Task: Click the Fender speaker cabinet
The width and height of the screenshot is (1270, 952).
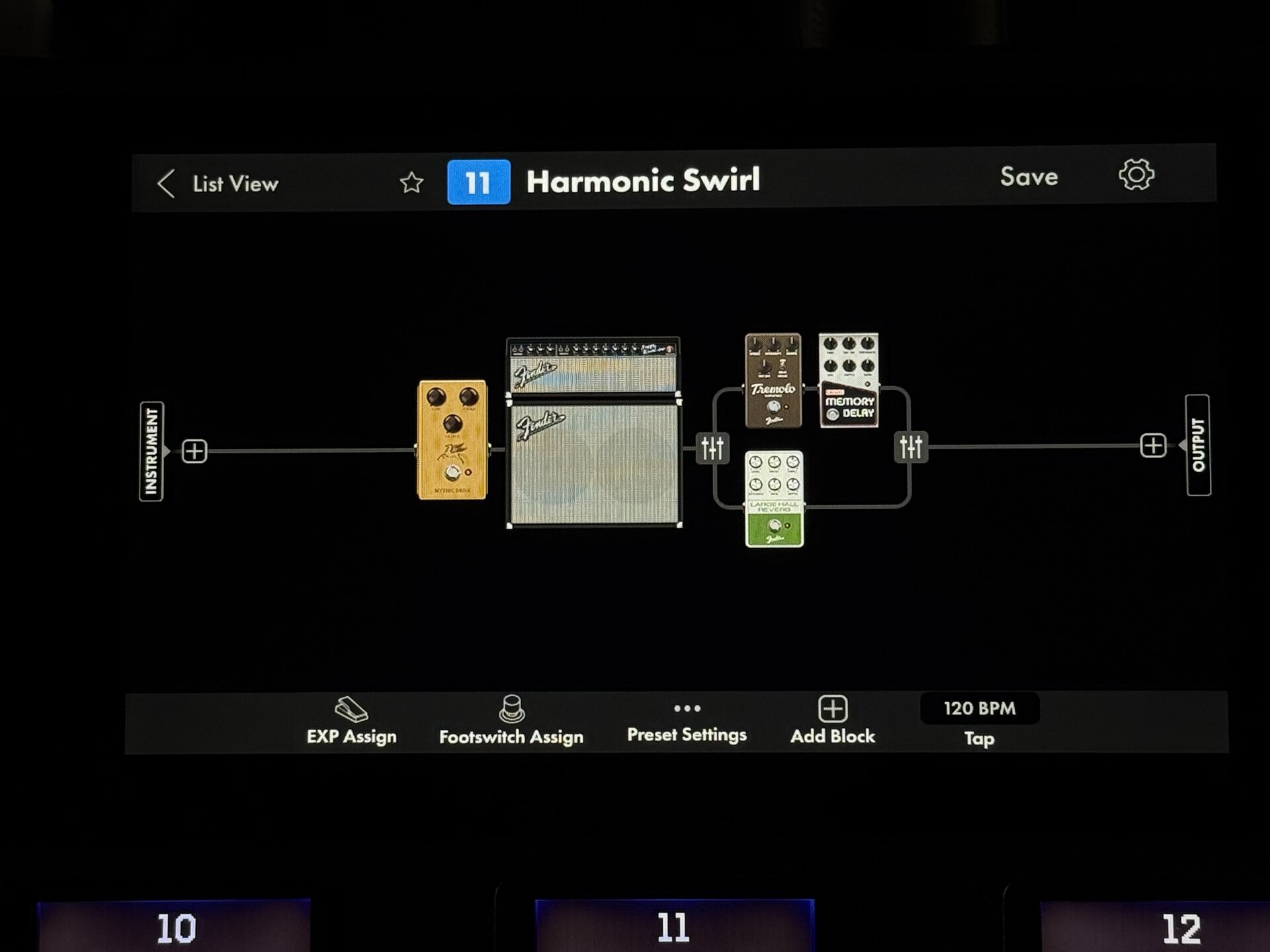Action: [x=594, y=463]
